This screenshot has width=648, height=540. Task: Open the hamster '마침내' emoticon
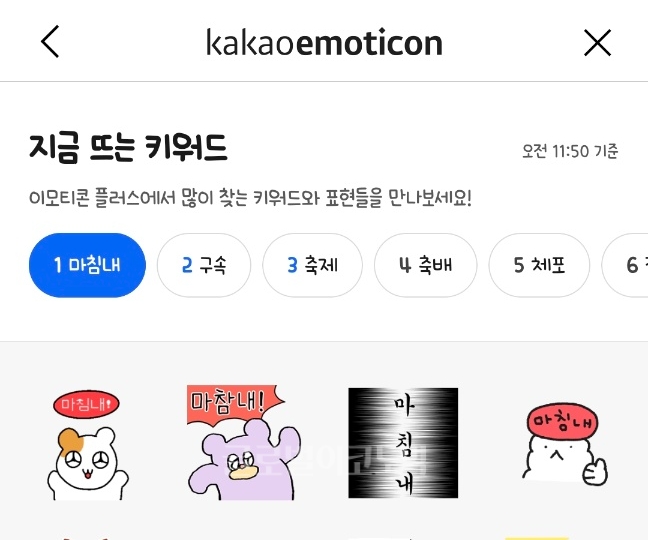pos(87,445)
